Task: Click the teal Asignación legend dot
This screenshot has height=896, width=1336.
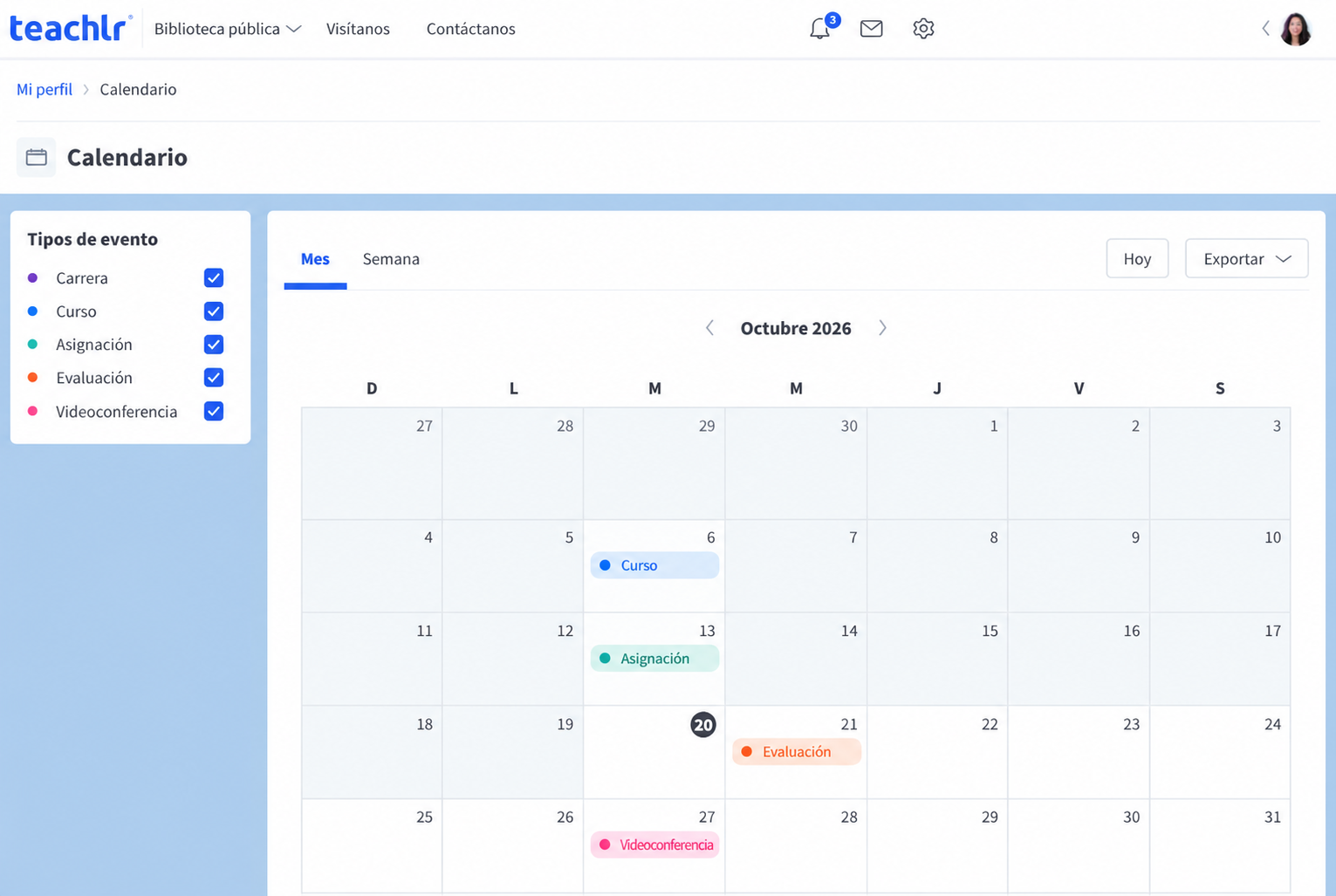Action: click(x=32, y=345)
